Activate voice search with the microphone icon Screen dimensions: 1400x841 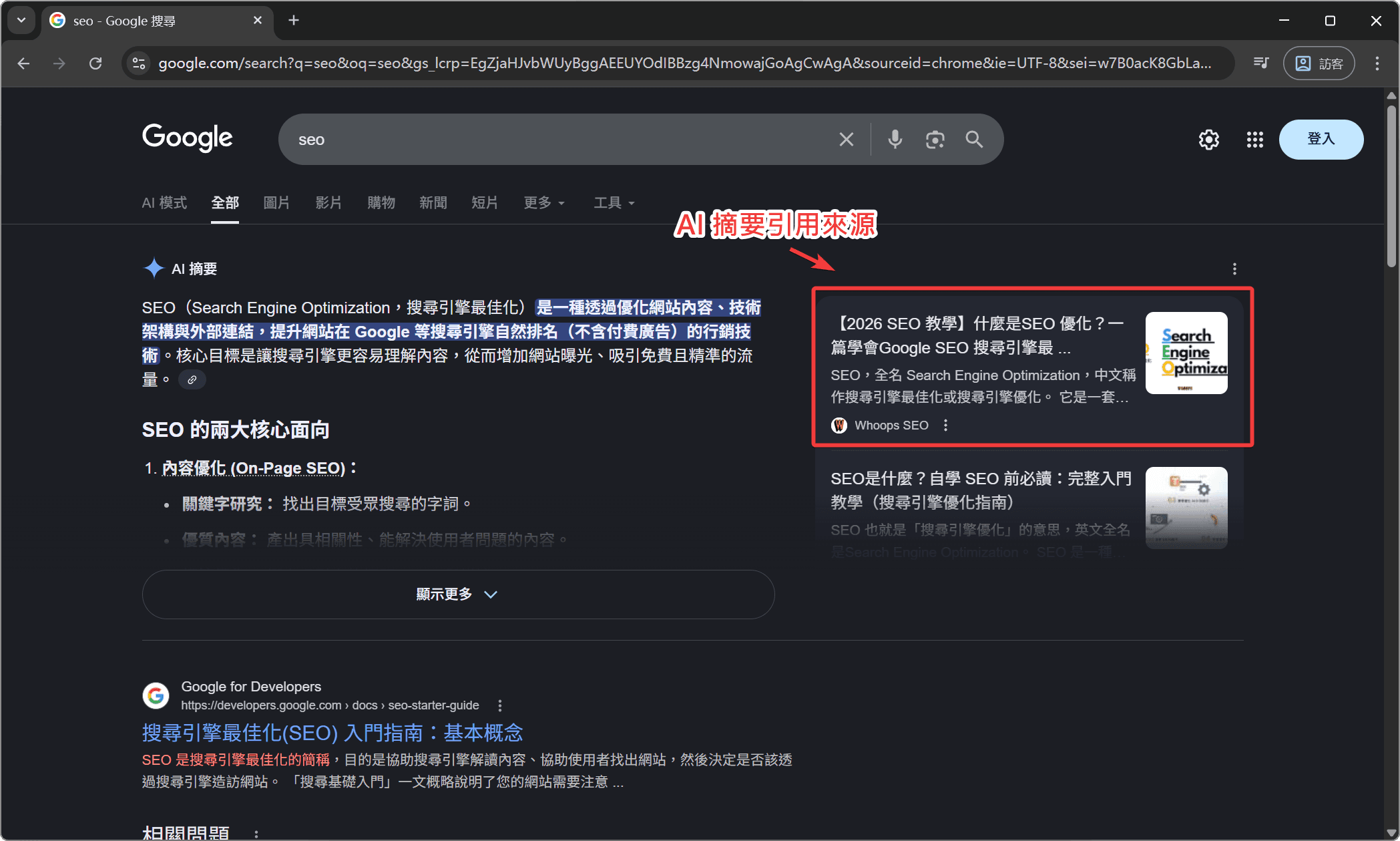coord(895,139)
